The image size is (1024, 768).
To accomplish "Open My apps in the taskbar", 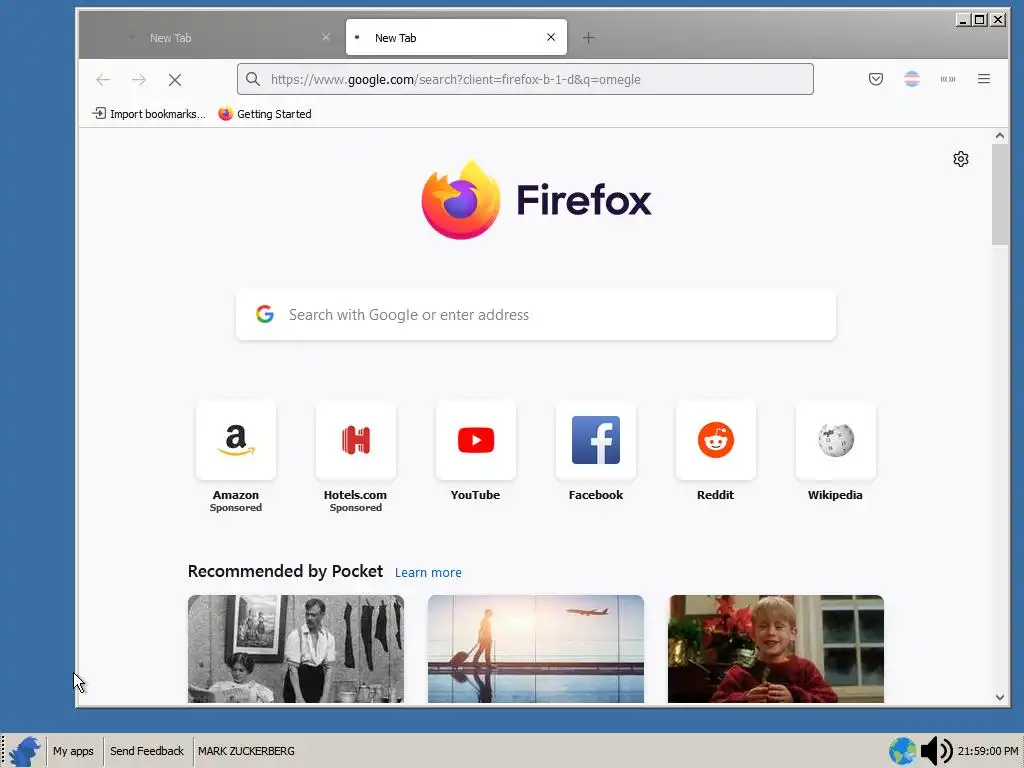I will click(x=73, y=751).
